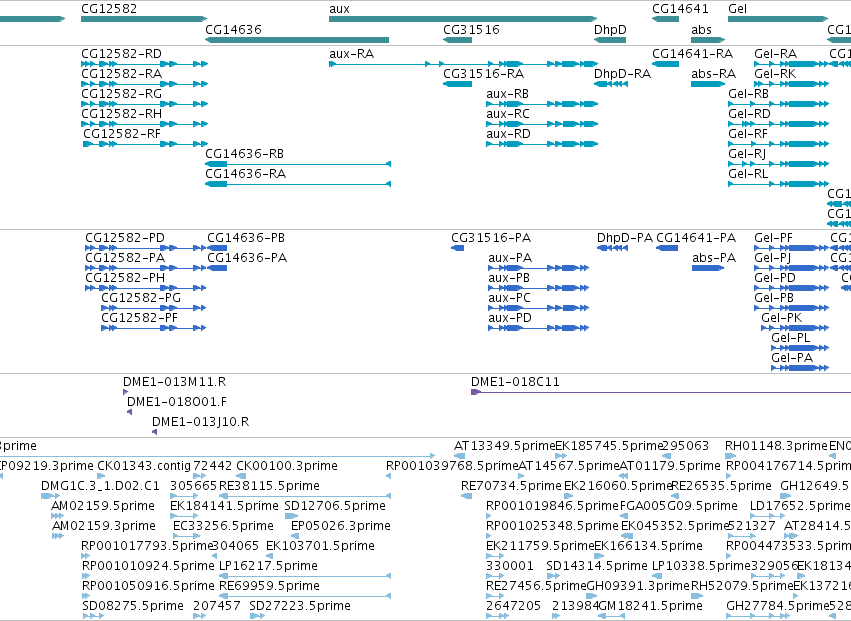Select the CG31516 gene label
The image size is (851, 621).
[x=471, y=29]
